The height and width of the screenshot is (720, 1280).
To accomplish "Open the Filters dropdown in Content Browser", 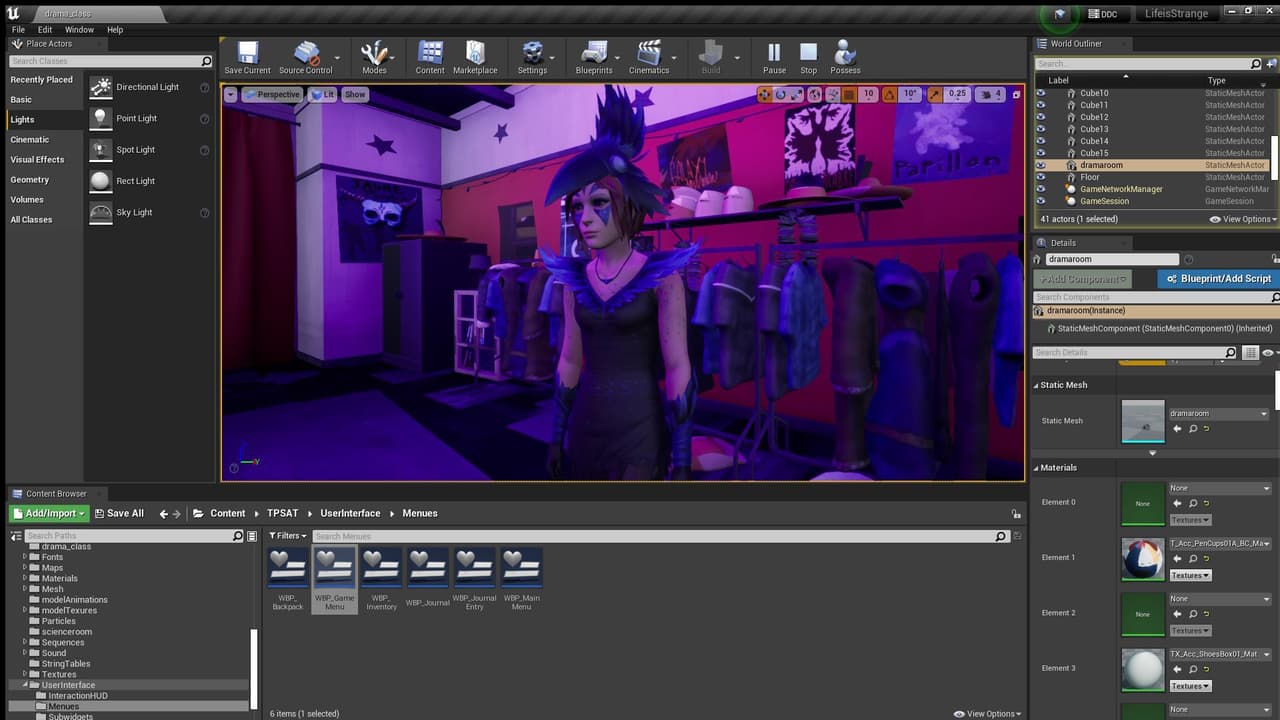I will click(x=288, y=536).
